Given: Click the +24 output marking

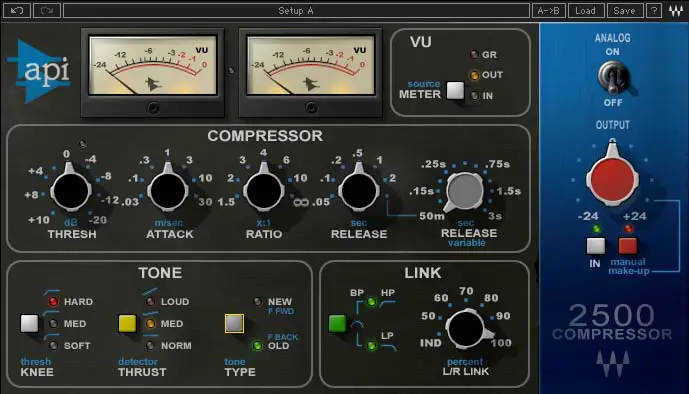Looking at the screenshot, I should click(x=635, y=216).
